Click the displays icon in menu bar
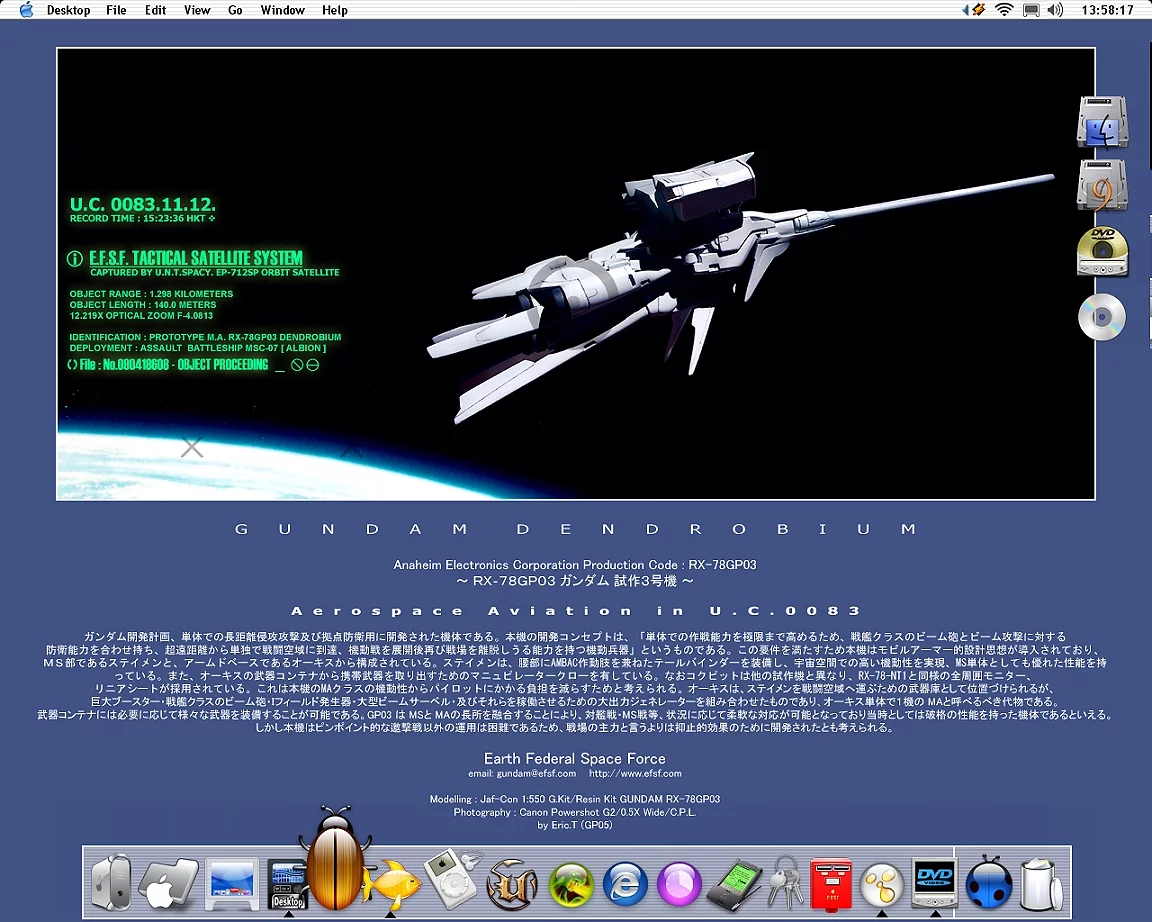Image resolution: width=1152 pixels, height=922 pixels. coord(1031,10)
